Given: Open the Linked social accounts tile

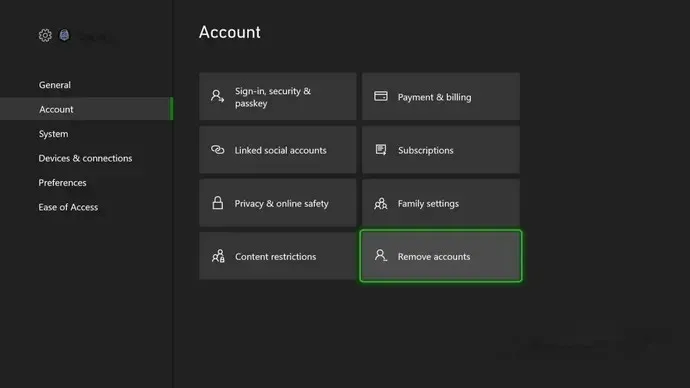Looking at the screenshot, I should 278,150.
